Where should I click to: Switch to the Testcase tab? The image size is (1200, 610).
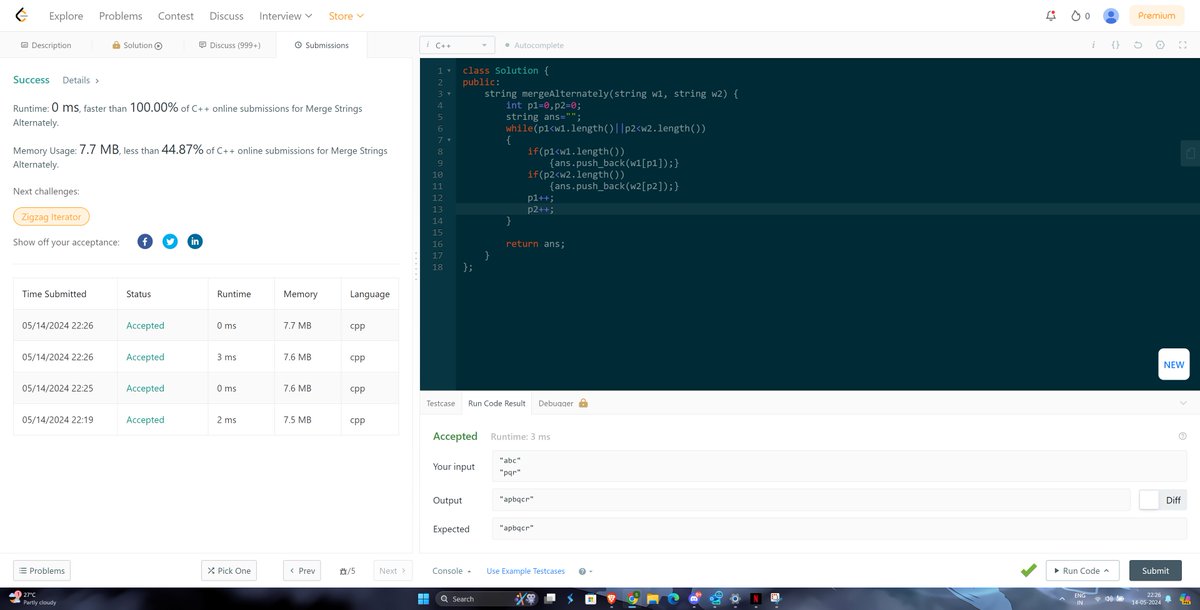[x=441, y=403]
